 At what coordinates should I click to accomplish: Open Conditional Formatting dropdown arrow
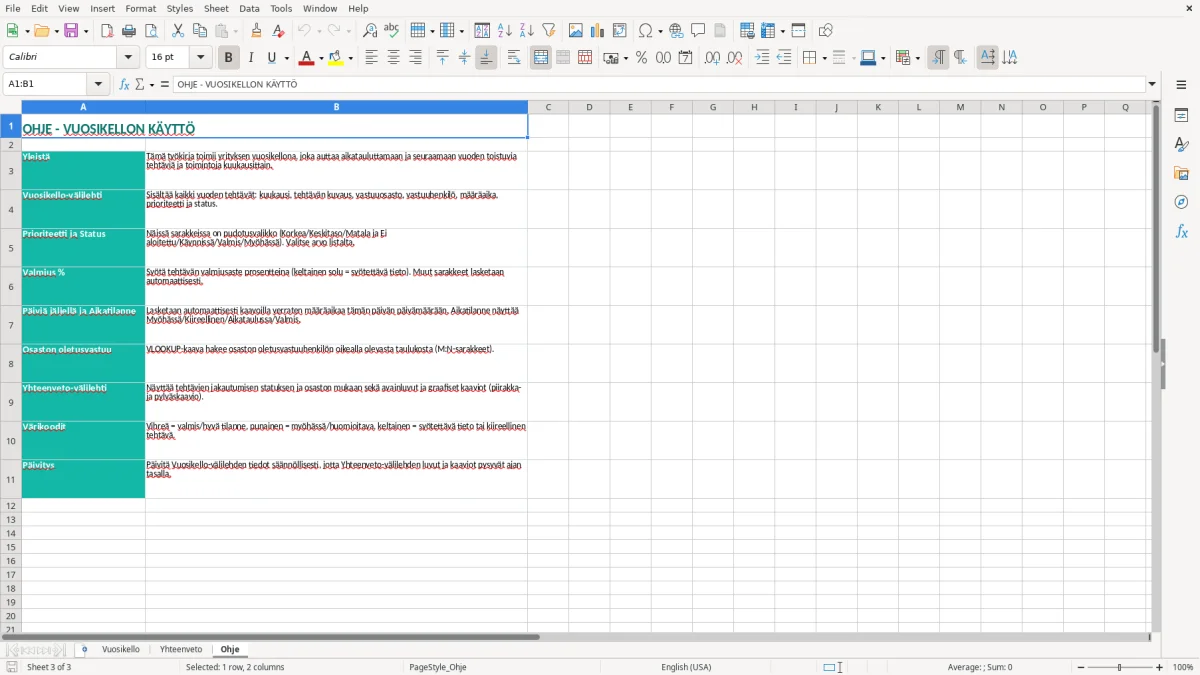[917, 58]
